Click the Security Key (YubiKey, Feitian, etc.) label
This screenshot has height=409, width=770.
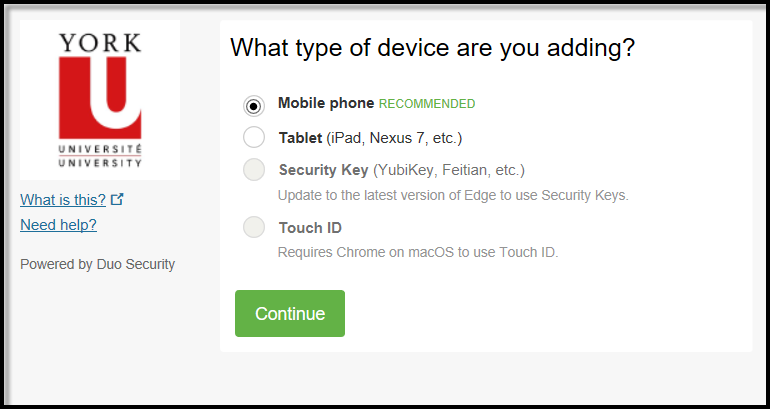point(402,170)
